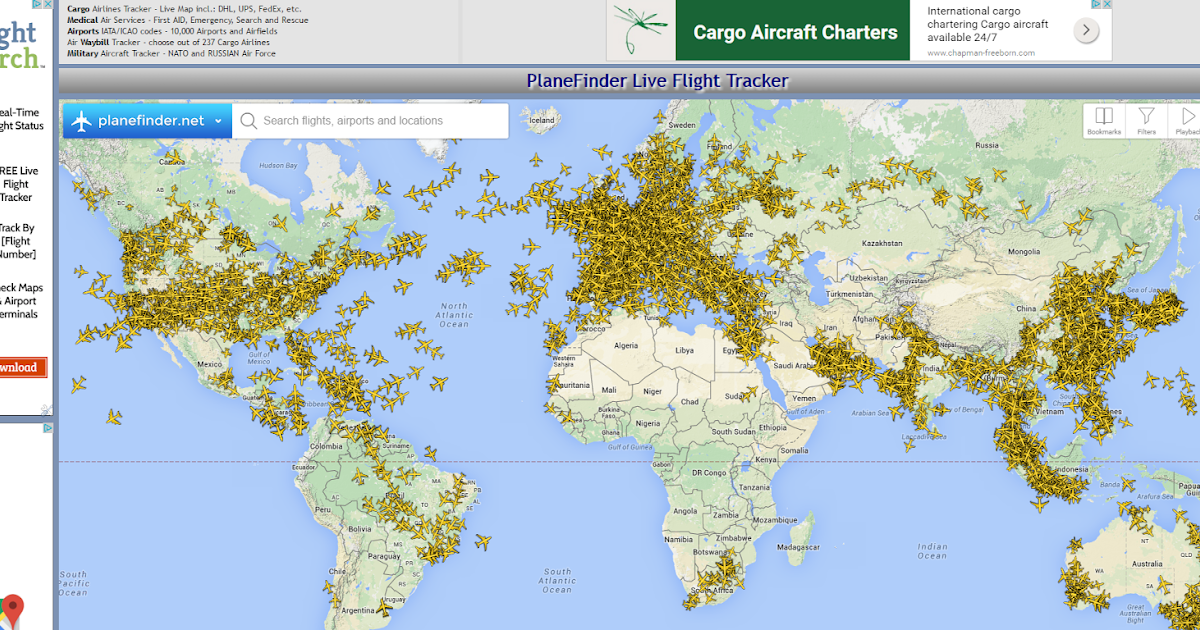Click the magnifier search icon
The height and width of the screenshot is (630, 1200).
pyautogui.click(x=248, y=121)
